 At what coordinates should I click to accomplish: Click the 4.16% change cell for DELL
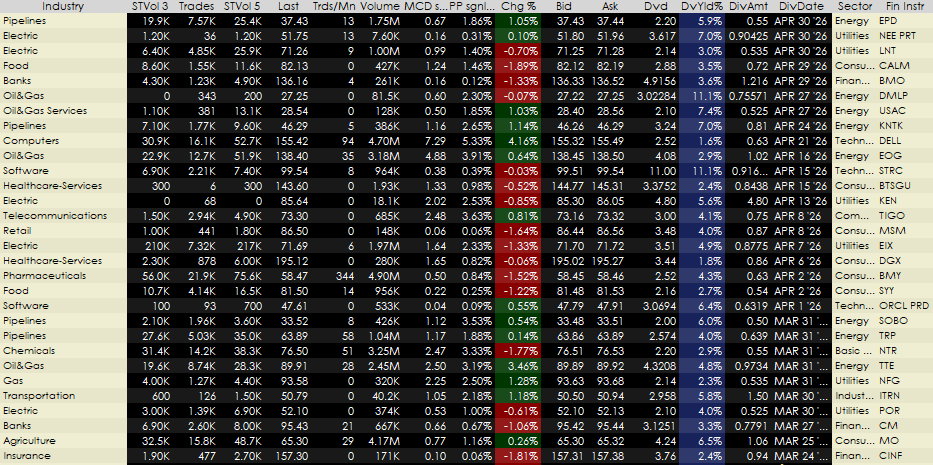point(518,141)
